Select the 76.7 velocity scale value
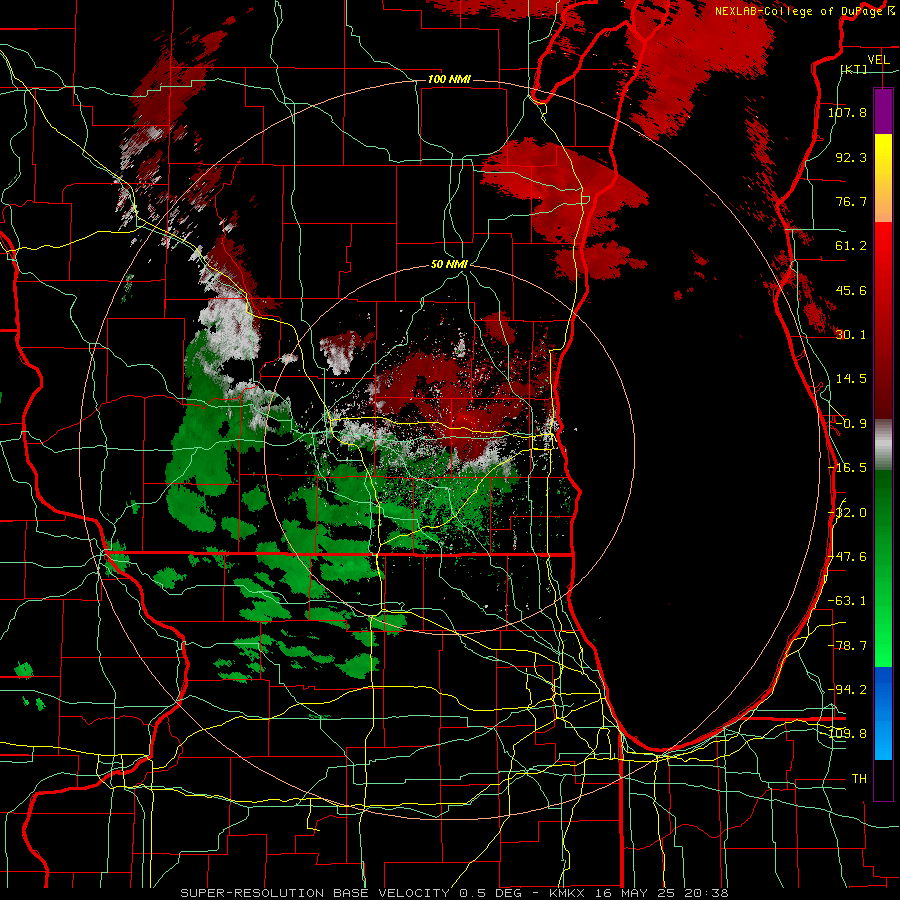Viewport: 900px width, 900px height. (x=851, y=201)
